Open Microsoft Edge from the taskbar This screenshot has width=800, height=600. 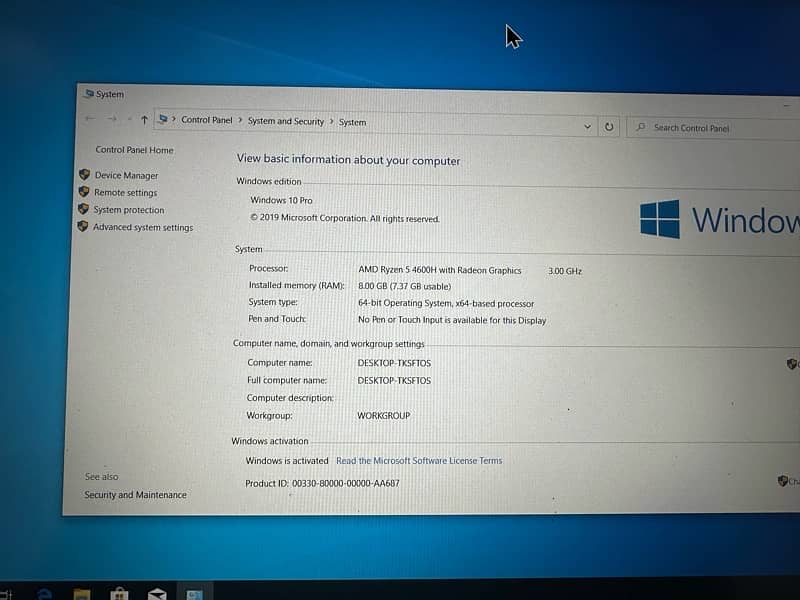click(x=45, y=594)
